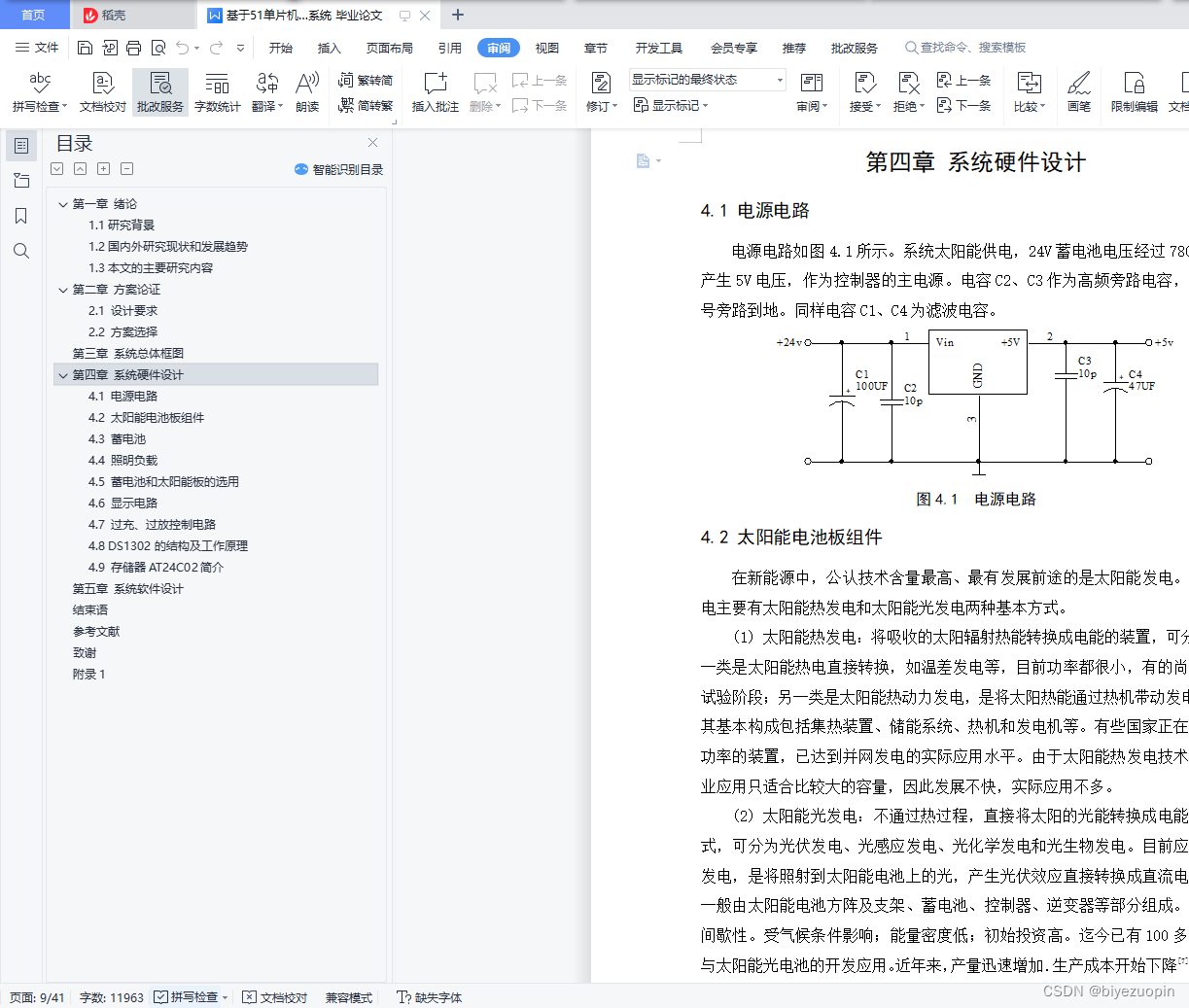The height and width of the screenshot is (1008, 1189).
Task: Insert a comment with 插入批注
Action: (x=434, y=92)
